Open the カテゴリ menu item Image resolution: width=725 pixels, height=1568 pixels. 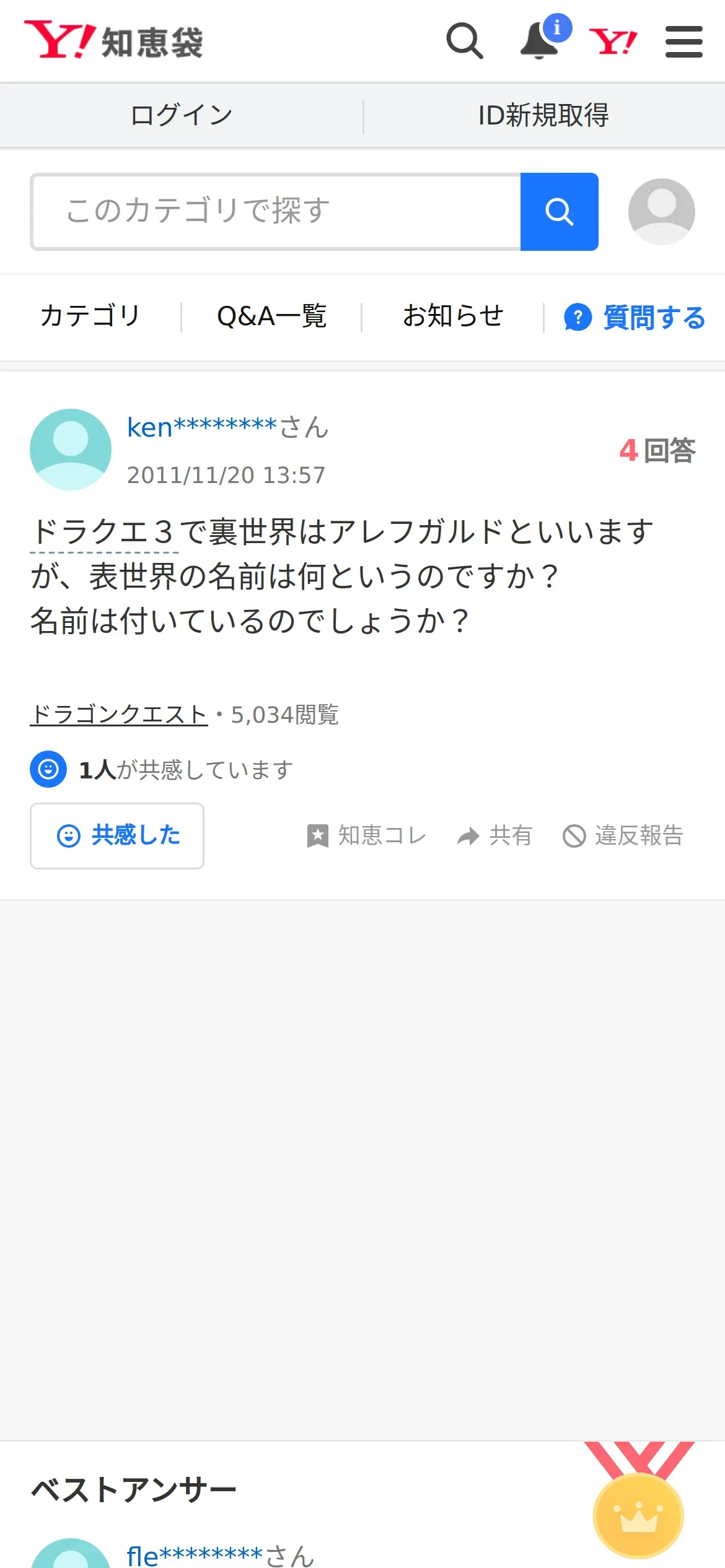pos(90,316)
